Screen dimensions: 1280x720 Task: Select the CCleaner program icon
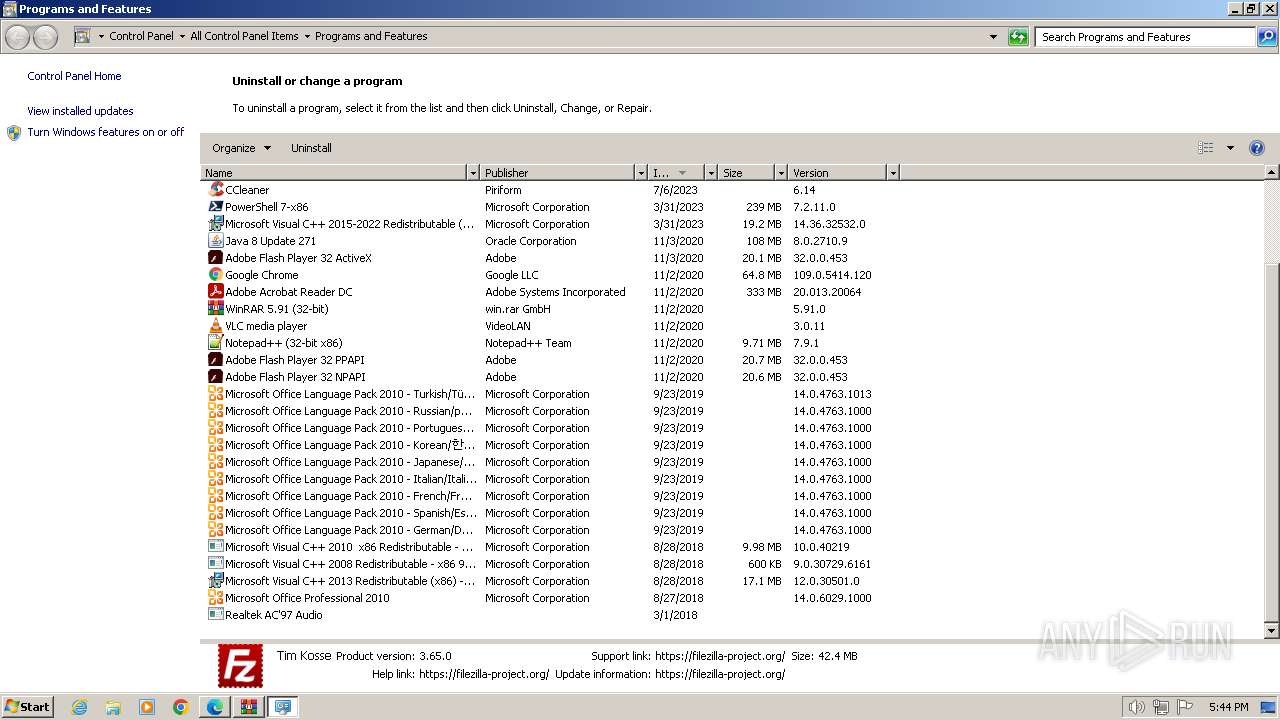click(216, 190)
